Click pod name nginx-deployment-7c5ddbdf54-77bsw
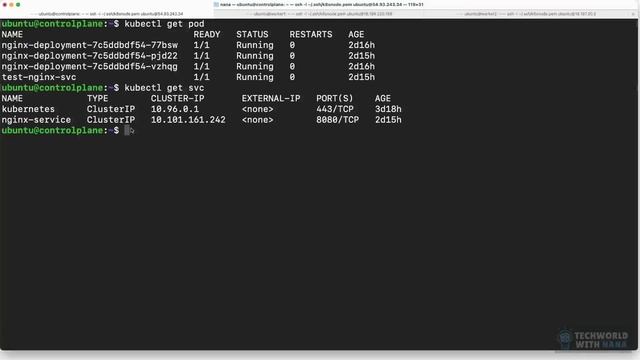The image size is (640, 360). 90,45
